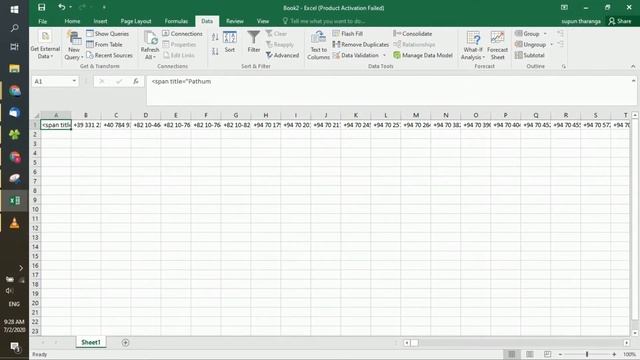This screenshot has height=360, width=640.
Task: Sort Z to A descending icon
Action: coord(215,51)
